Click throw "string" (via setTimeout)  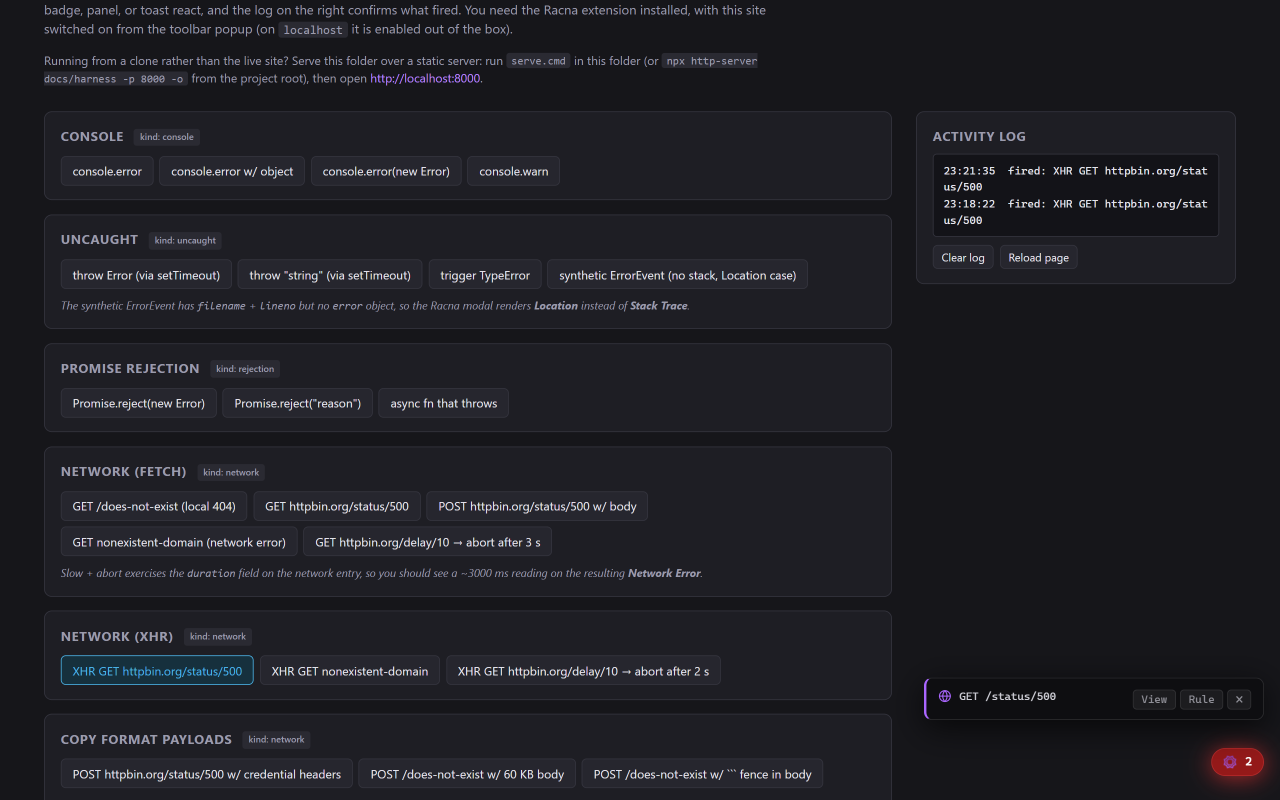point(330,274)
